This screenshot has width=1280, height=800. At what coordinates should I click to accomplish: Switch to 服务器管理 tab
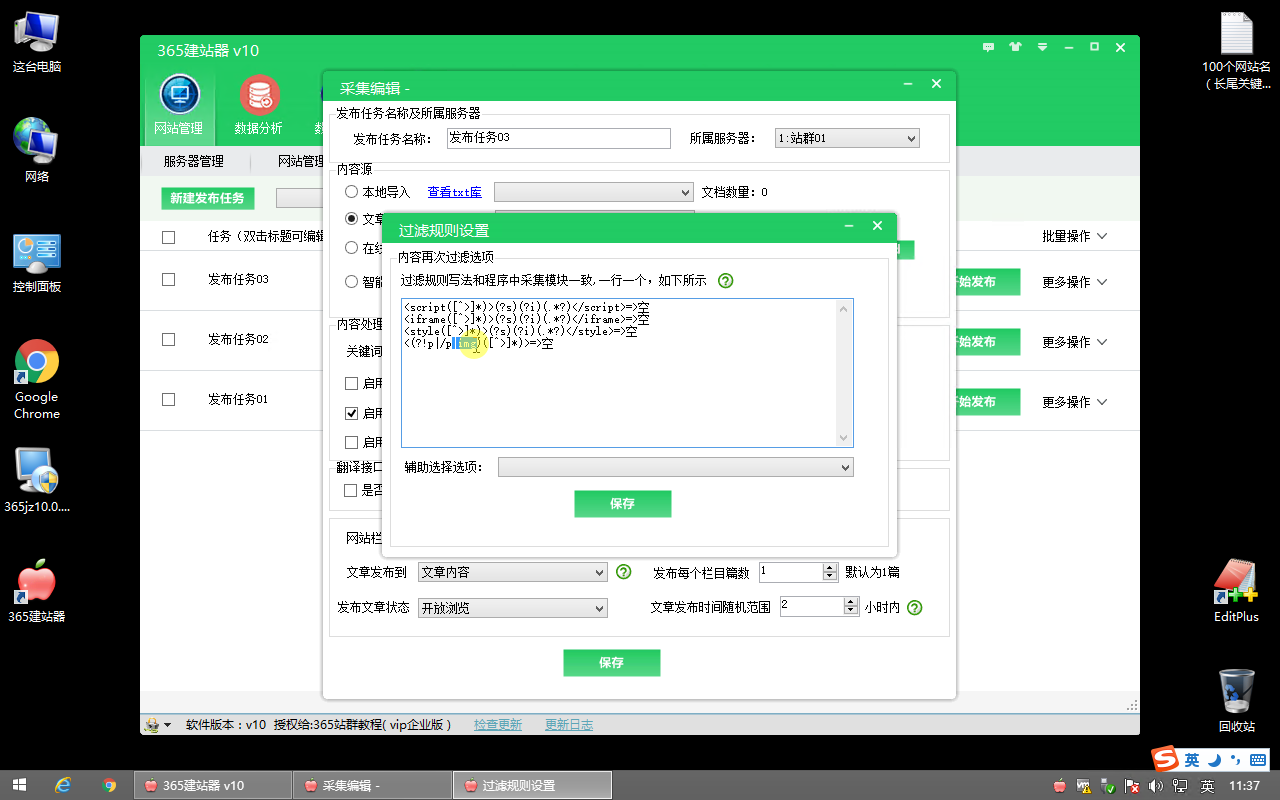click(194, 161)
